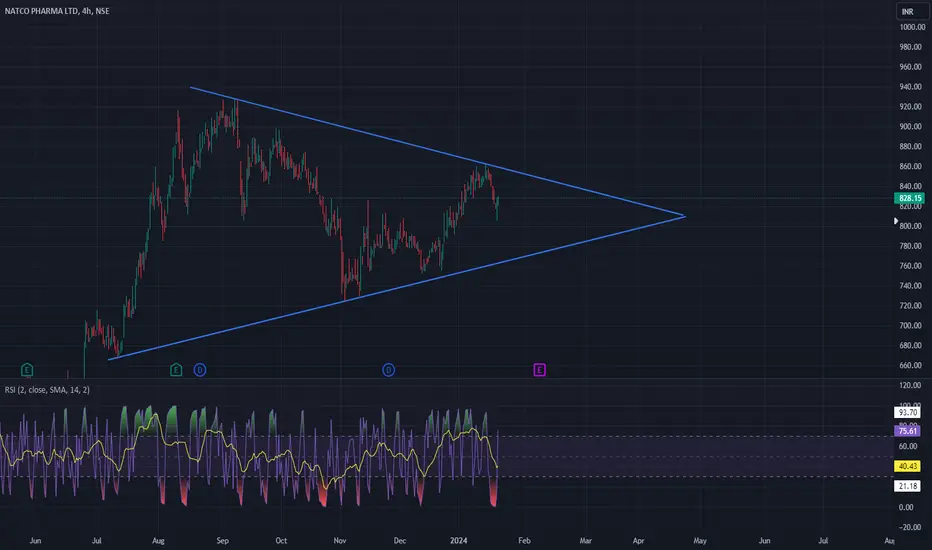
Task: Select the RSI (2, close, SMA, 14, 2) indicator legend
Action: pos(47,389)
